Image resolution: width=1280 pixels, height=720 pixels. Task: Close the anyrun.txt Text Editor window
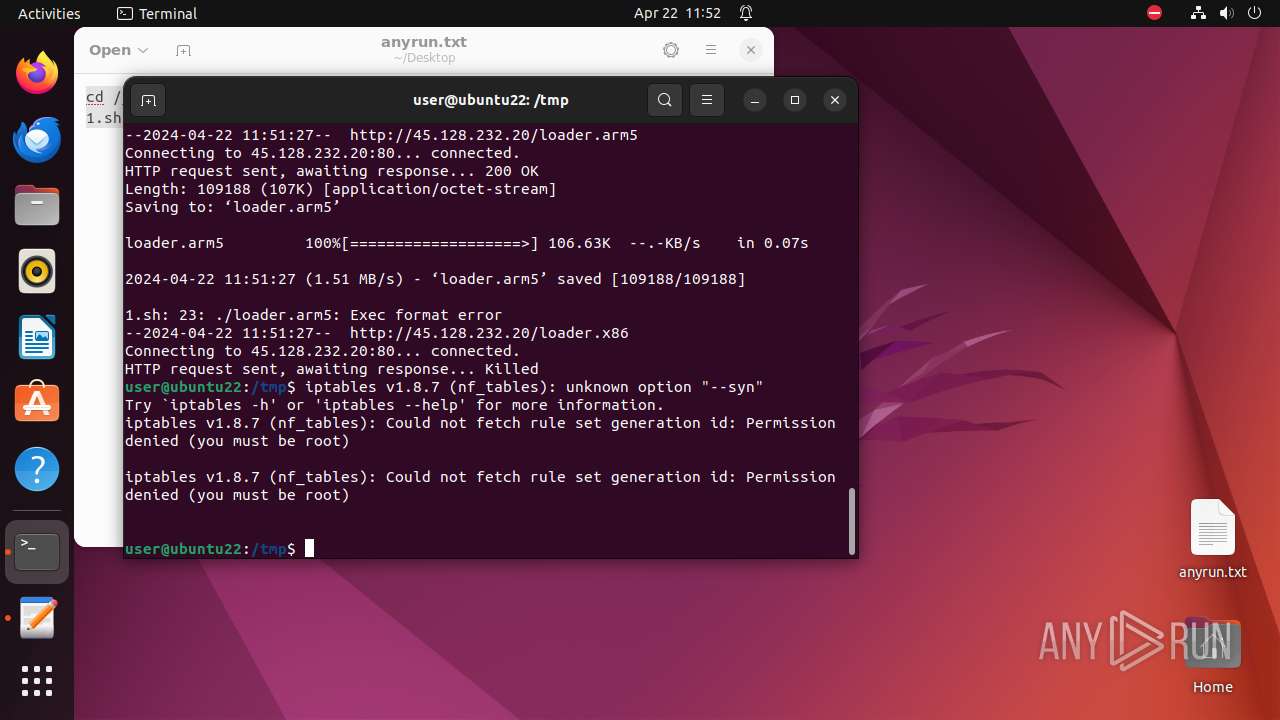click(751, 50)
